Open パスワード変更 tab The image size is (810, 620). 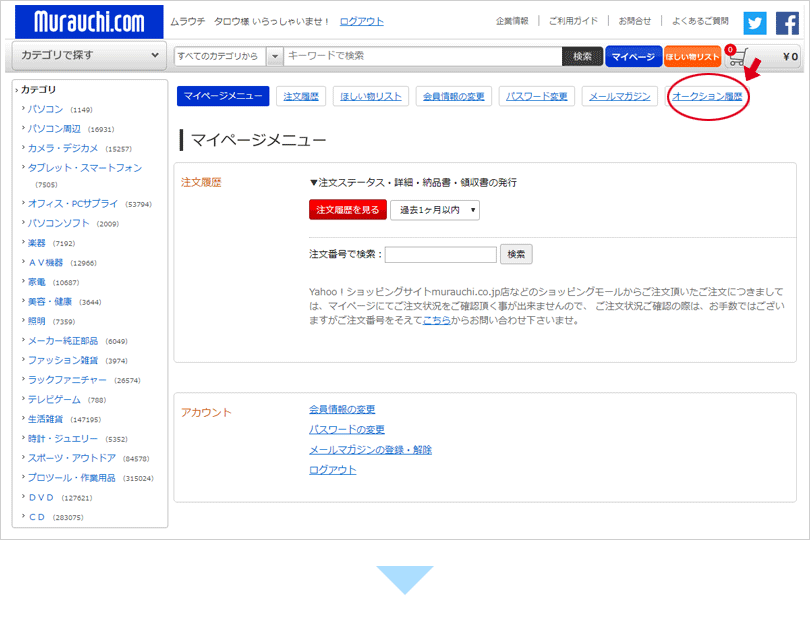click(x=536, y=96)
